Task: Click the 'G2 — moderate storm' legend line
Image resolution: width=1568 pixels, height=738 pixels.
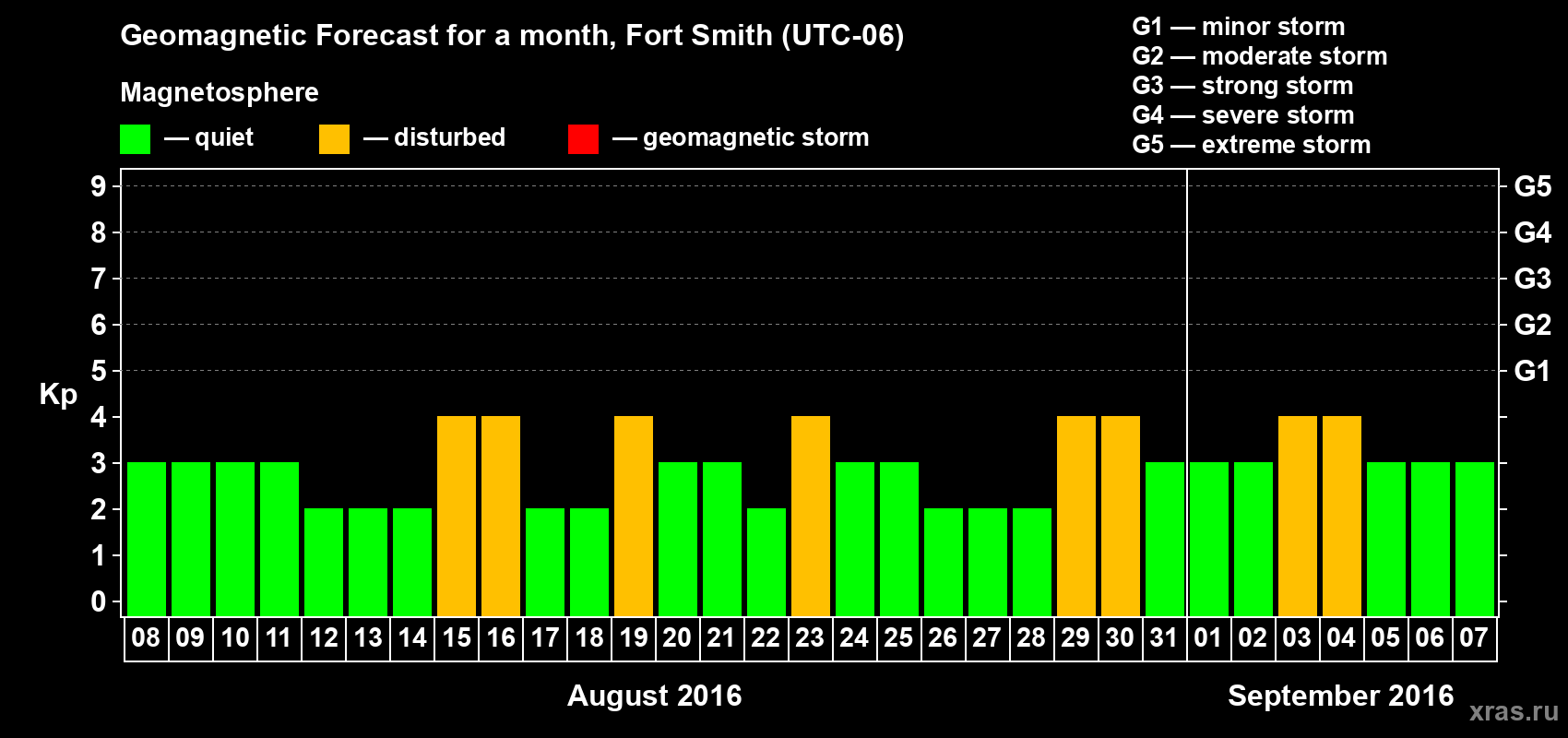Action: 1260,56
